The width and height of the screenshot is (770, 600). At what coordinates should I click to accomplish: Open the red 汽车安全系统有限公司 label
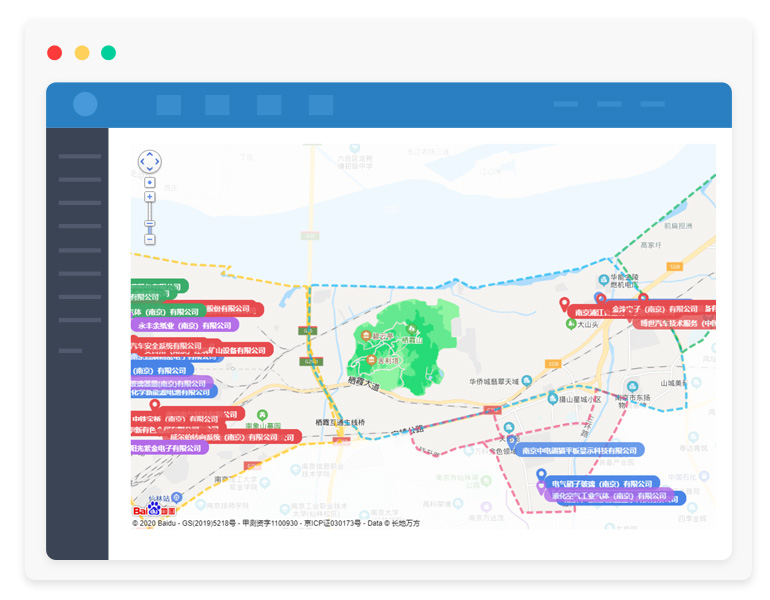(x=166, y=346)
